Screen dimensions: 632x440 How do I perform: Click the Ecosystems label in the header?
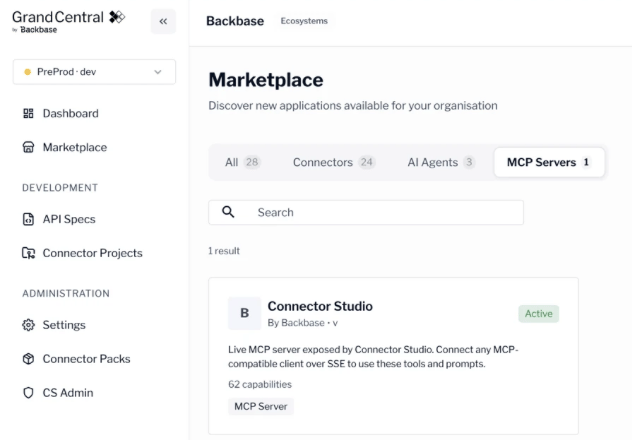[x=304, y=21]
